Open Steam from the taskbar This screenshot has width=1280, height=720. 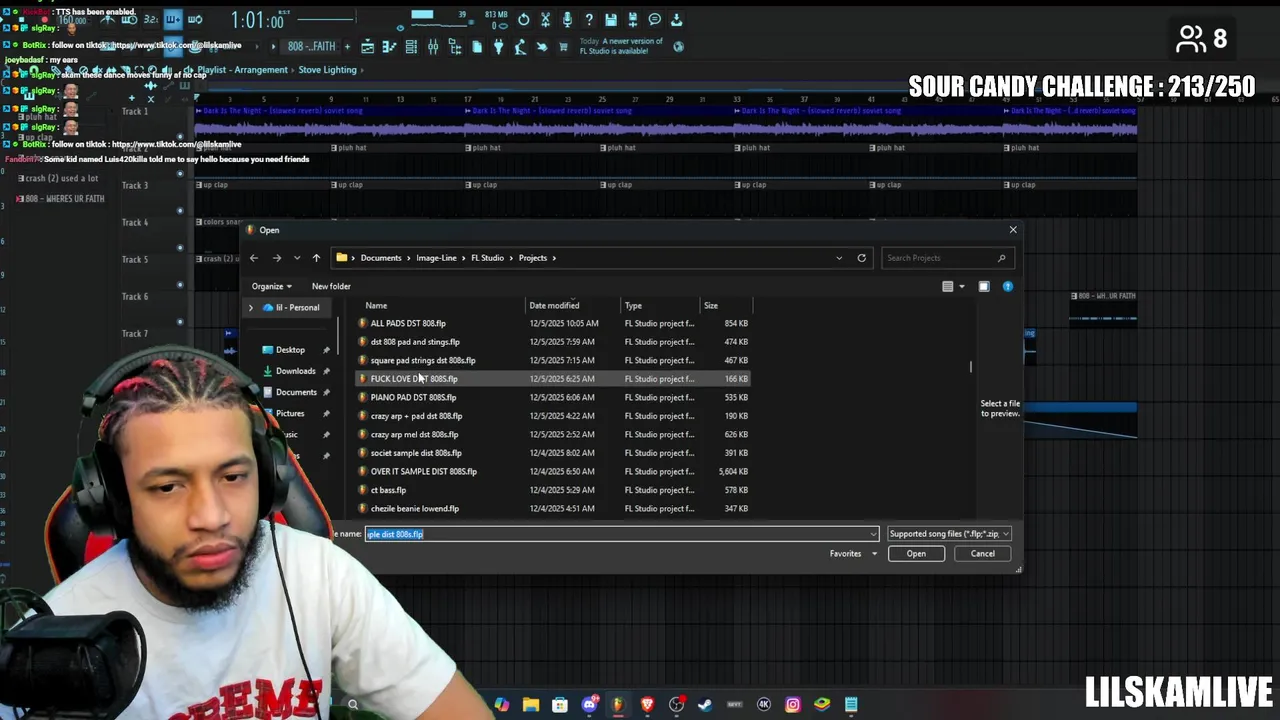coord(705,704)
